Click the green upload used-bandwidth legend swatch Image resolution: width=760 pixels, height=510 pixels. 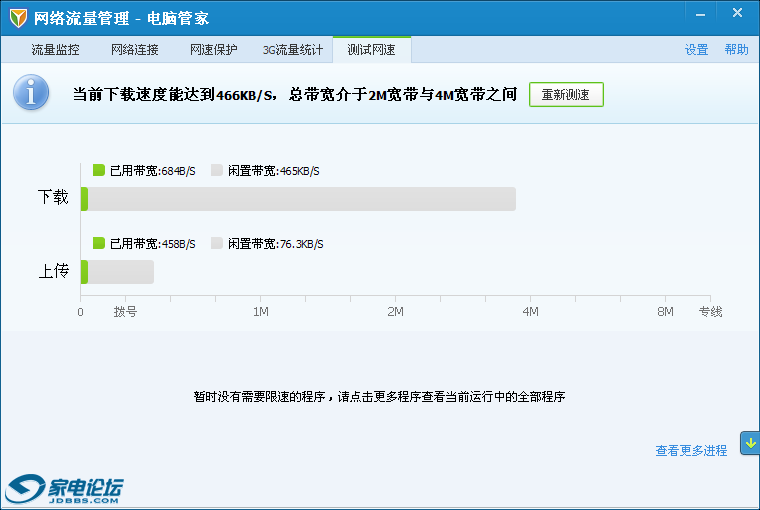point(99,243)
